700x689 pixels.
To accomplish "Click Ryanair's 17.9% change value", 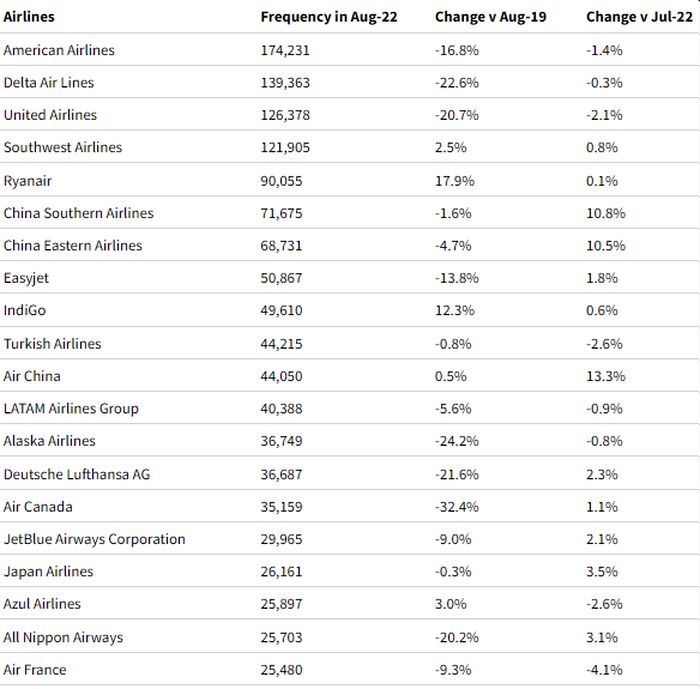I will pyautogui.click(x=454, y=181).
